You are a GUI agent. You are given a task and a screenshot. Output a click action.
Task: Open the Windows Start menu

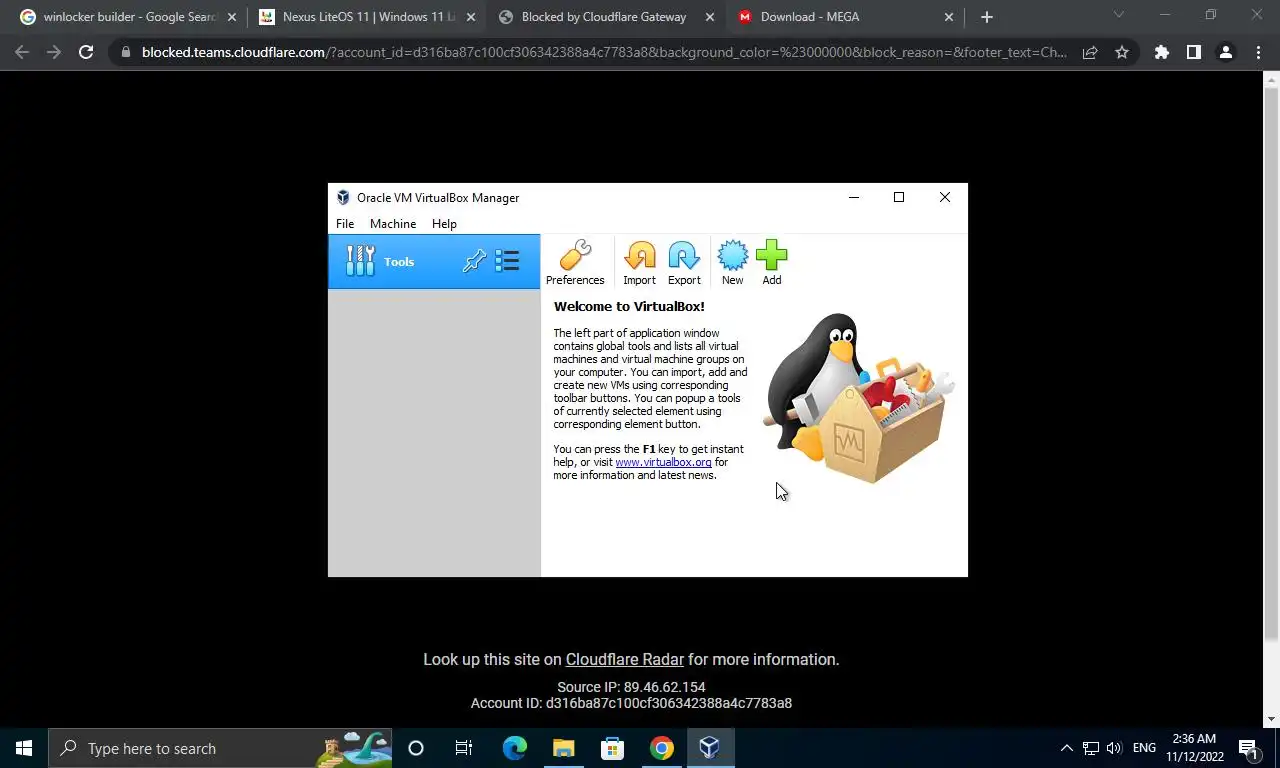24,748
